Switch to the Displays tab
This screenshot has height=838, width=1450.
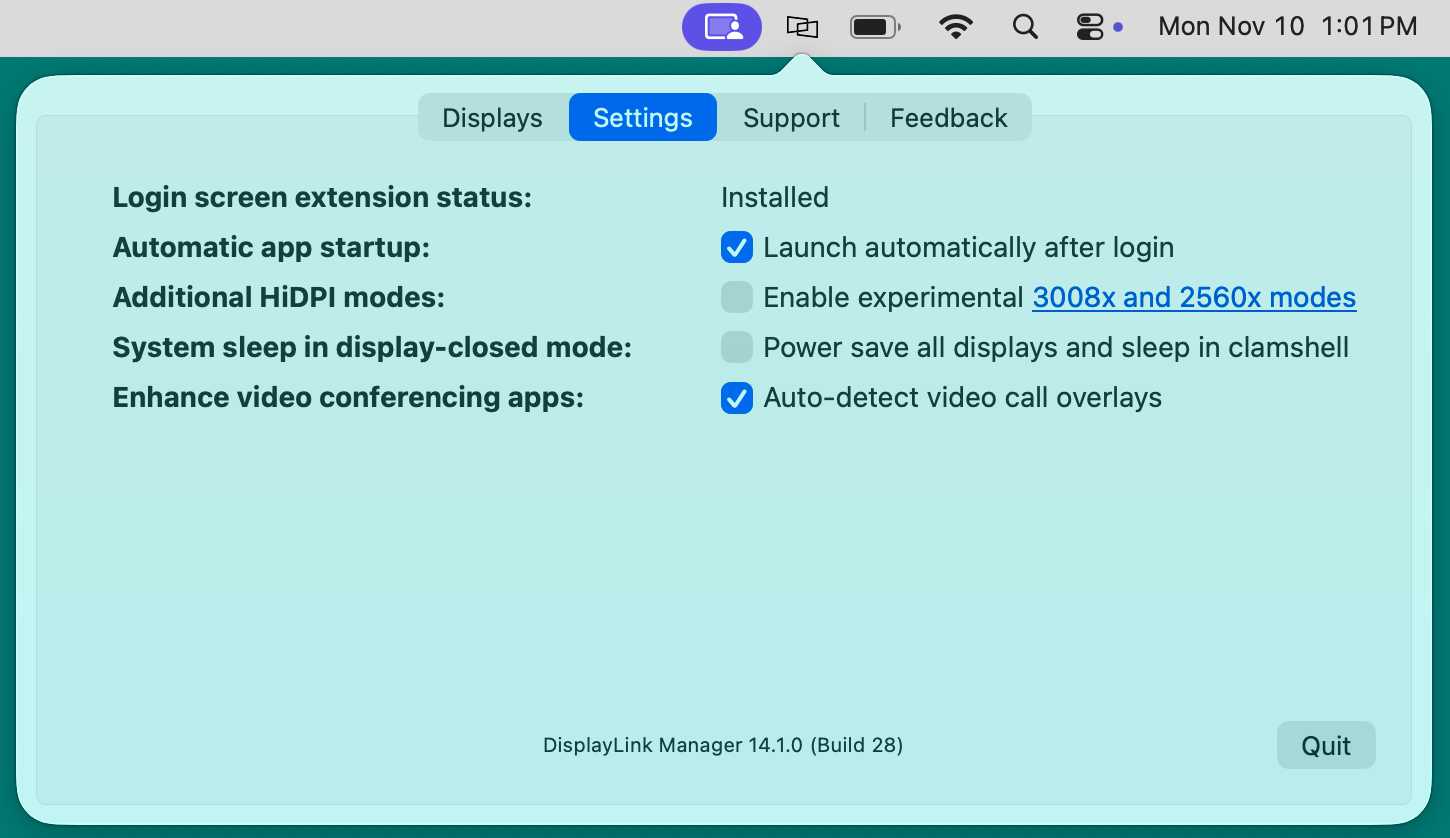click(492, 117)
